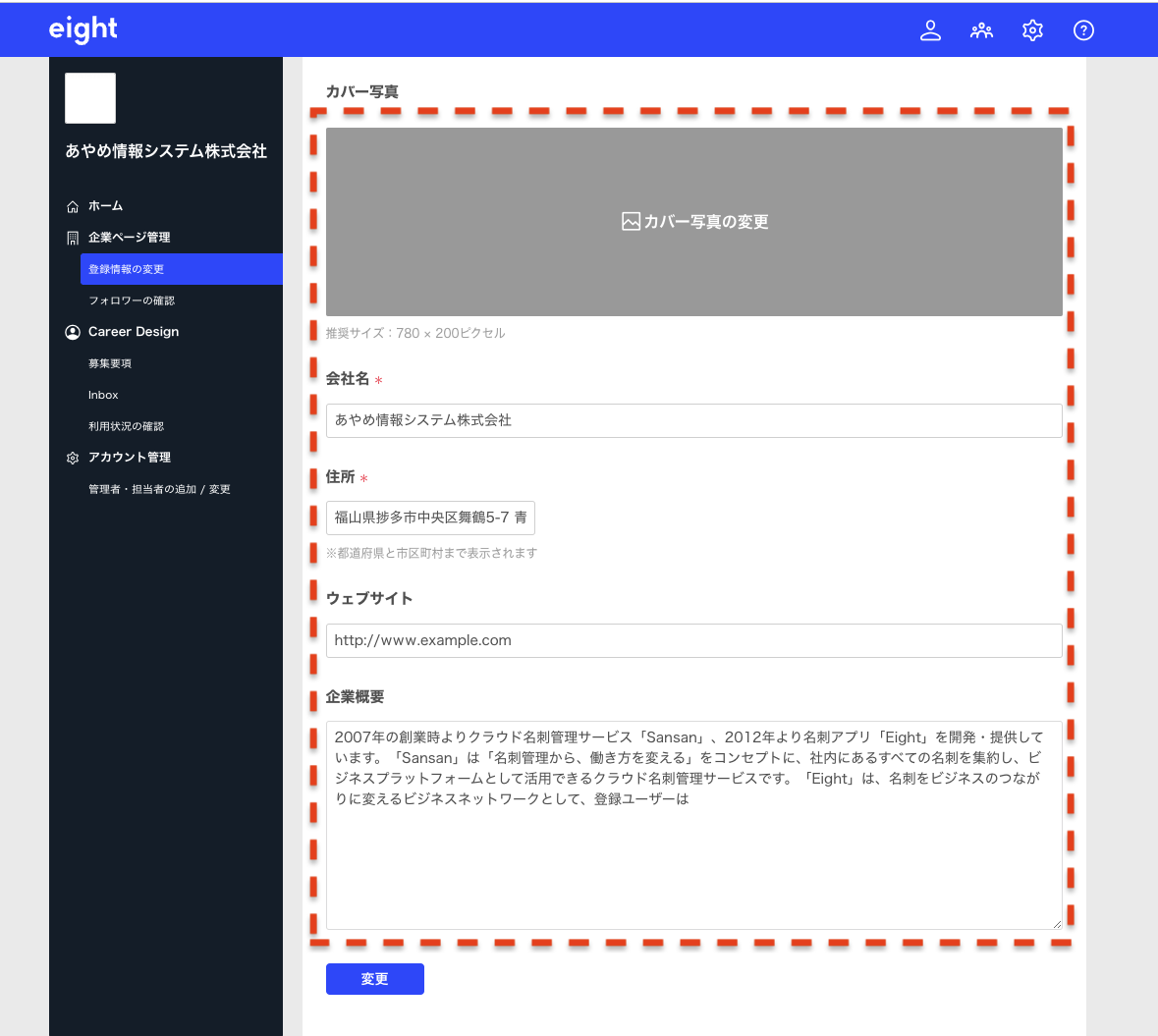
Task: Click the 企業概要 label
Action: coord(355,696)
